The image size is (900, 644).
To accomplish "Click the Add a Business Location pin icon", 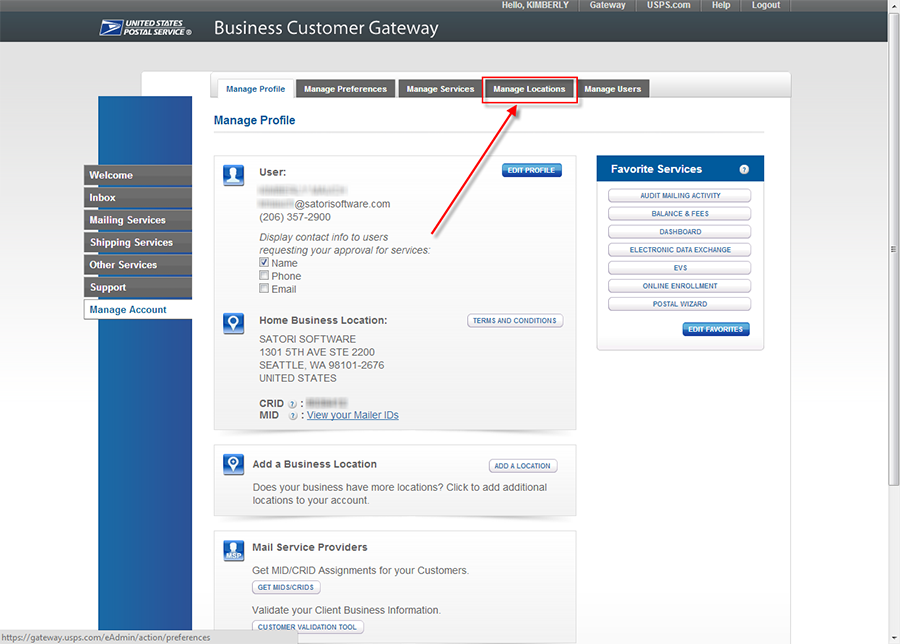I will pyautogui.click(x=233, y=464).
